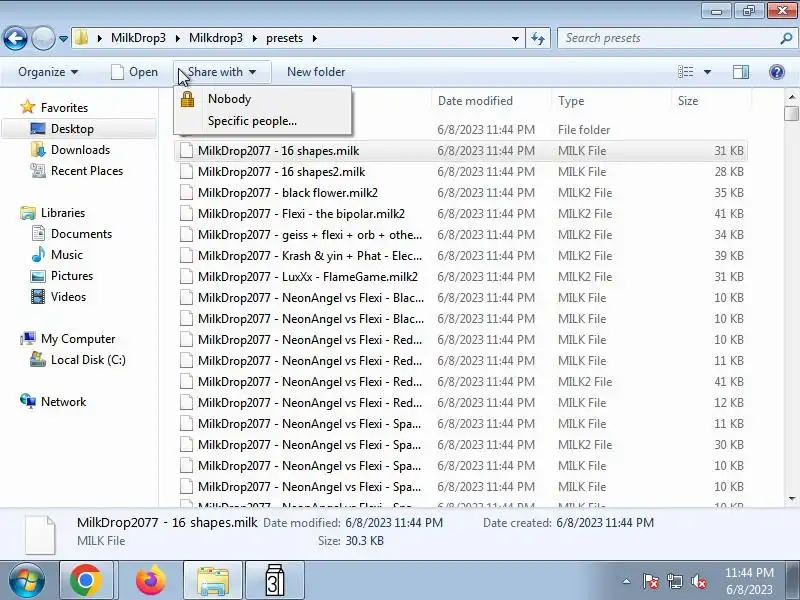Select MilkDrop3 in the address breadcrumb
The image size is (800, 600).
pos(138,38)
